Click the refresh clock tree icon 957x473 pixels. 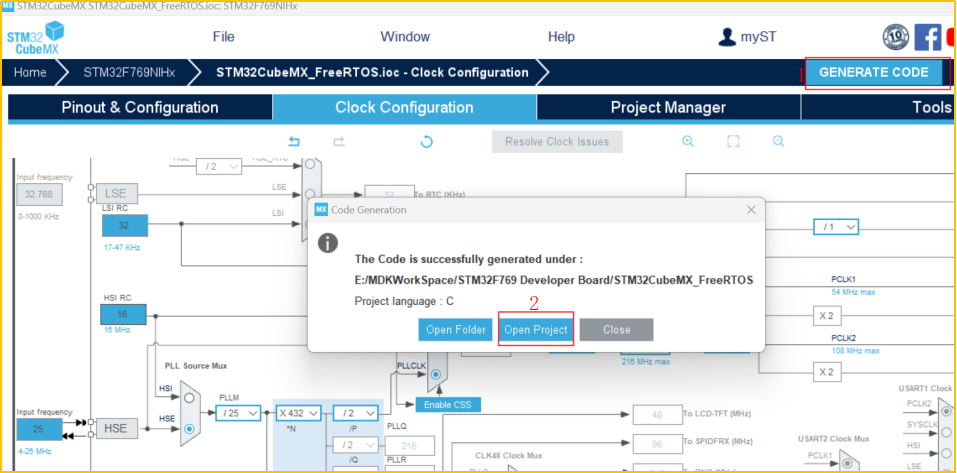pyautogui.click(x=426, y=142)
